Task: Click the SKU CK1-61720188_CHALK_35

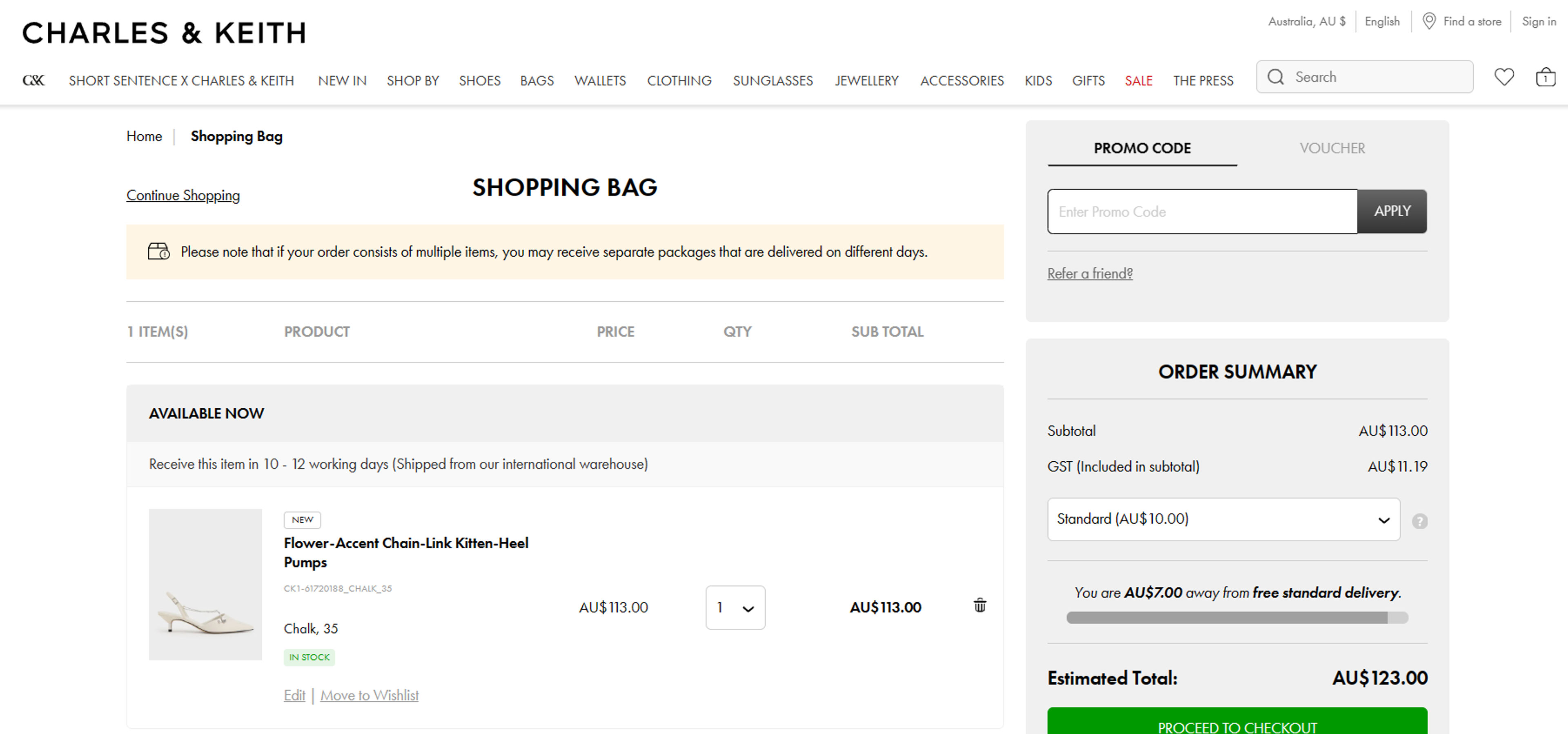Action: point(338,589)
